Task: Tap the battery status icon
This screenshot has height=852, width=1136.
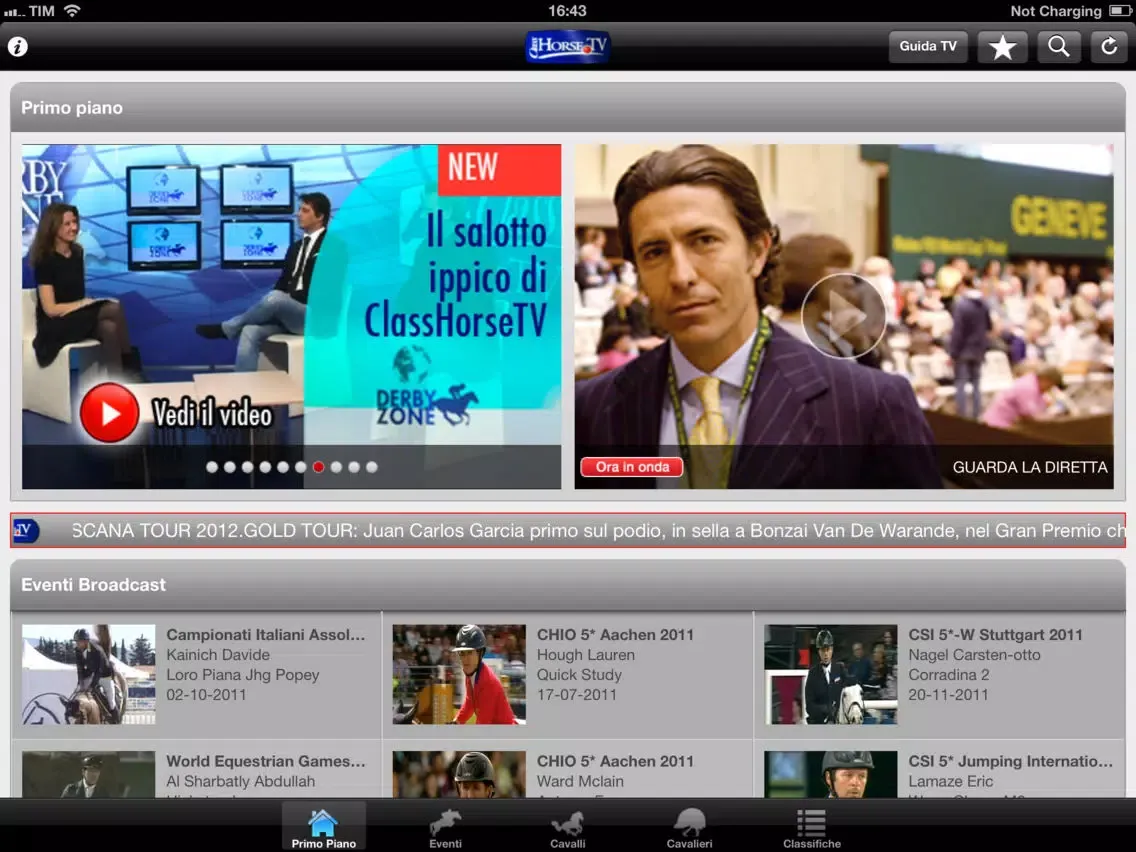Action: 1119,11
